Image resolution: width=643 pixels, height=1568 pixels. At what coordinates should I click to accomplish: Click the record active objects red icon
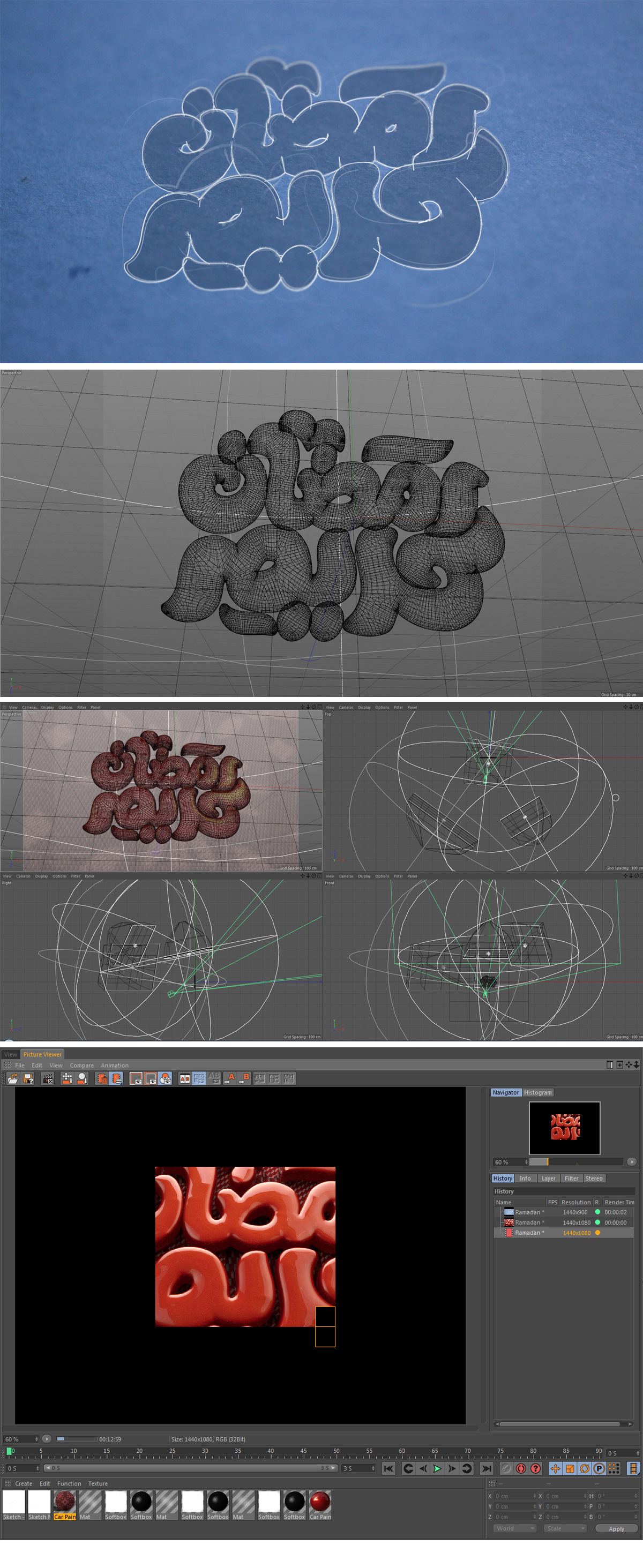click(521, 1469)
